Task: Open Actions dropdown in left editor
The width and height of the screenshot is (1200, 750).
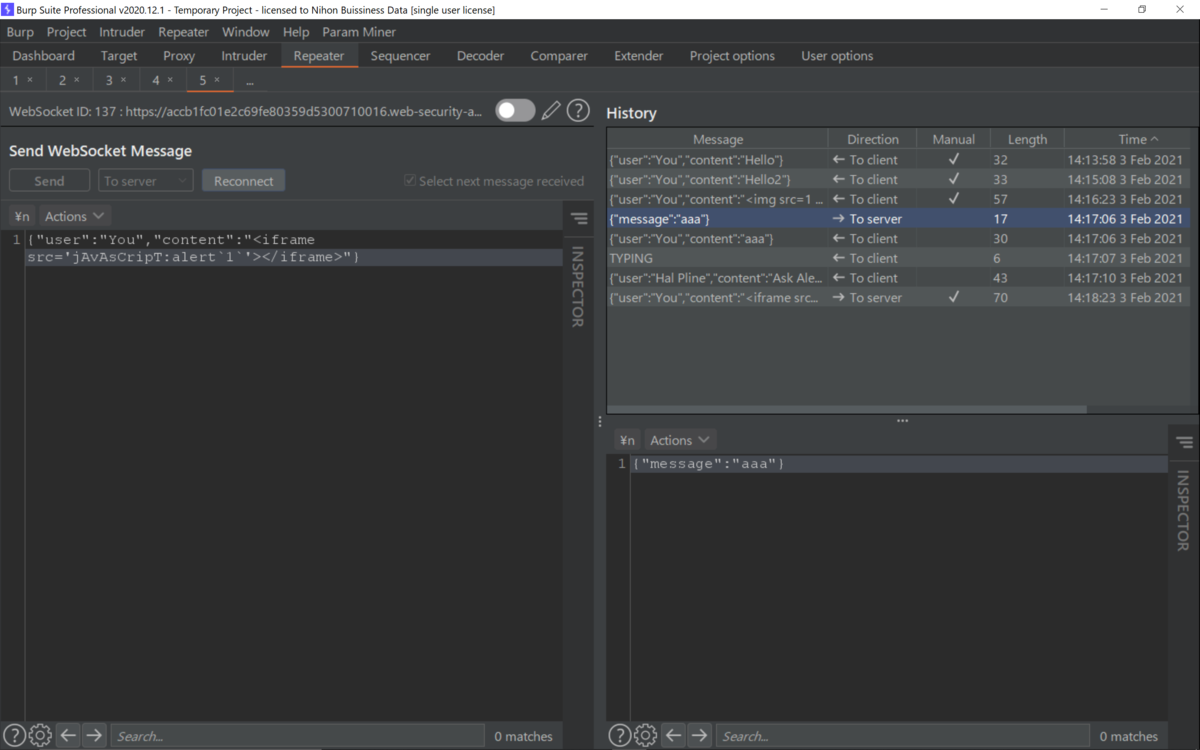Action: click(x=74, y=216)
